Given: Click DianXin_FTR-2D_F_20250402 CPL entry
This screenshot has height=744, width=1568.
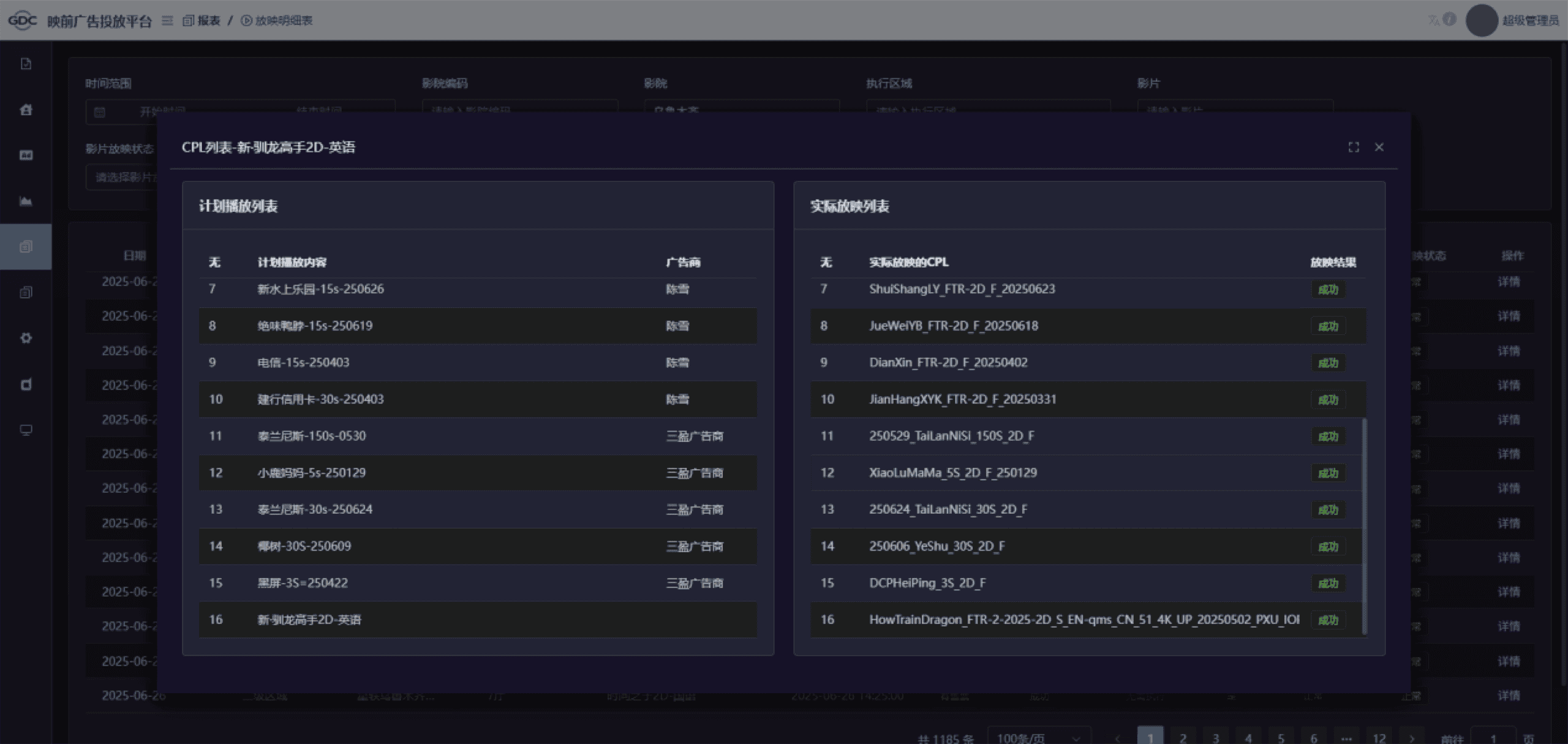Looking at the screenshot, I should [948, 363].
